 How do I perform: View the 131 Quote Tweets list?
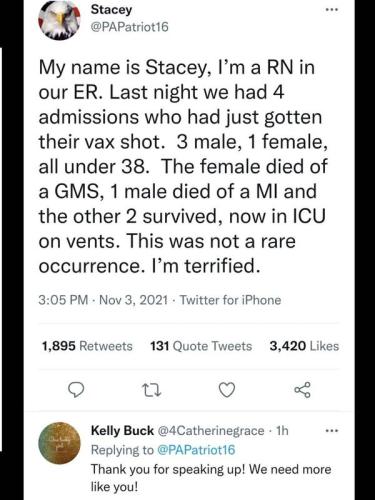201,346
